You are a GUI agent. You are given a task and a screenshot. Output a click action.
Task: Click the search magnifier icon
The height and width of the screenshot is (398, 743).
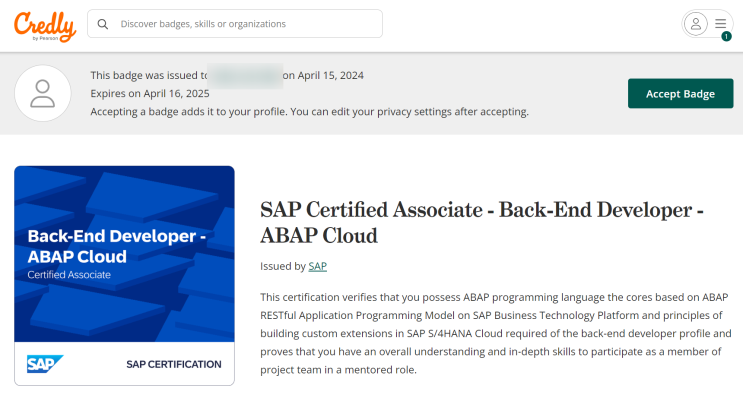tap(103, 24)
